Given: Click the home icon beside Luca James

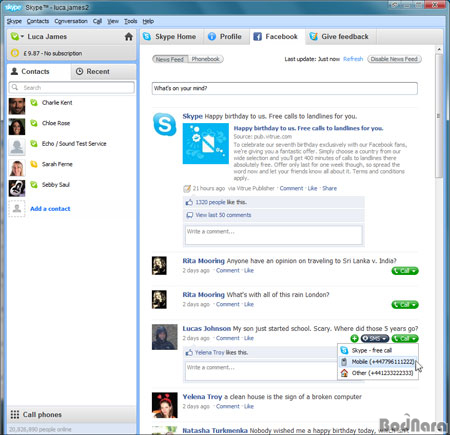Looking at the screenshot, I should (x=129, y=37).
